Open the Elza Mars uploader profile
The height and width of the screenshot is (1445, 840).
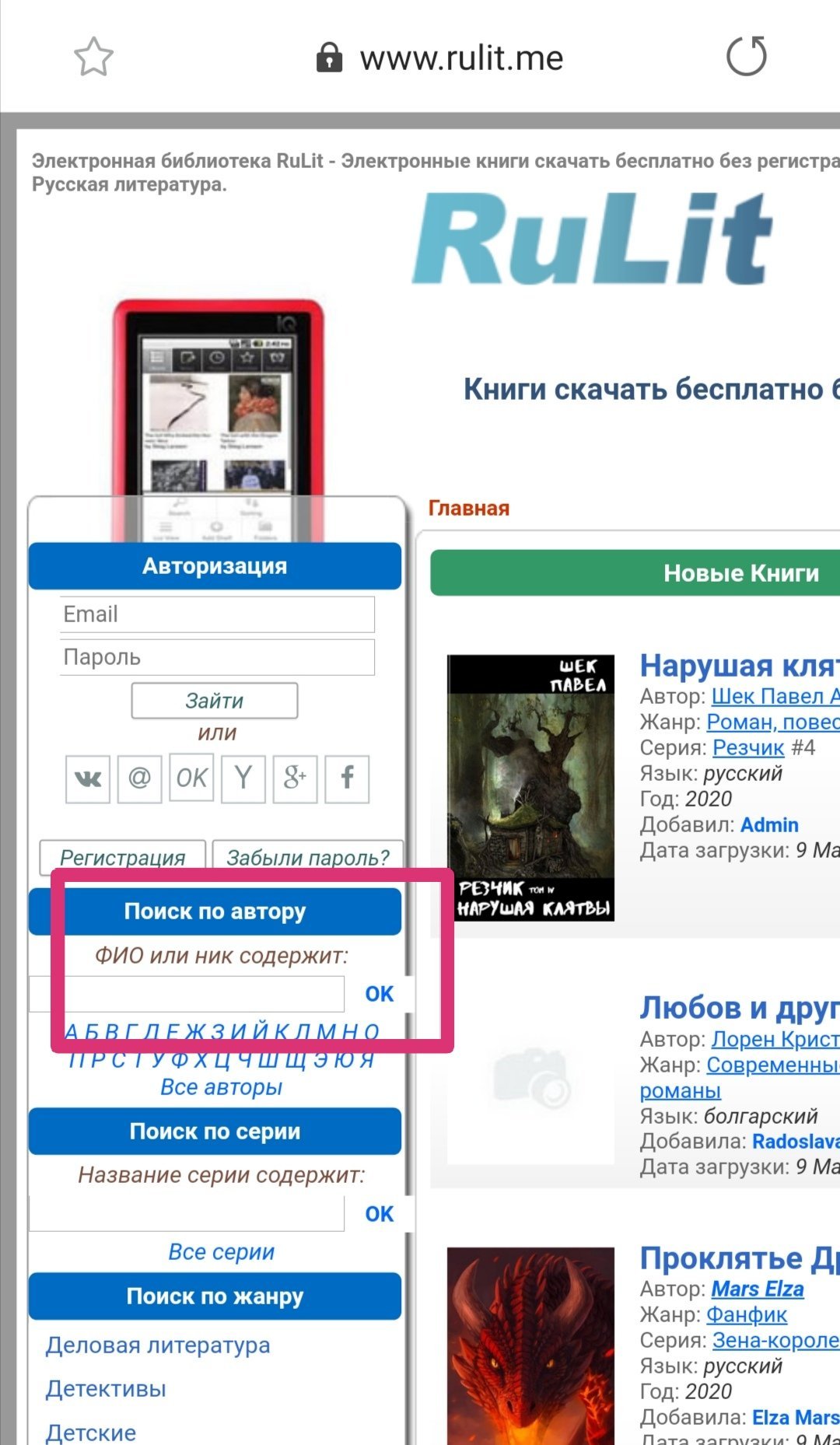tap(796, 1417)
